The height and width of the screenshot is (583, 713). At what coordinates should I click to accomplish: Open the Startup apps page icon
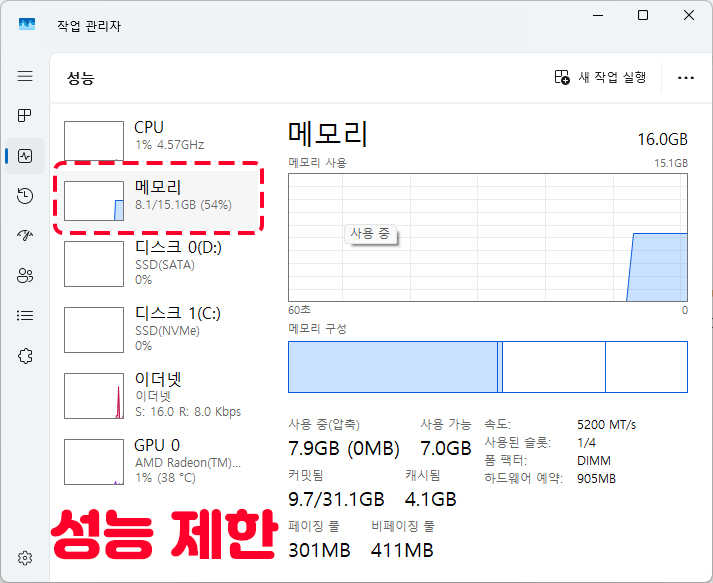click(x=25, y=236)
